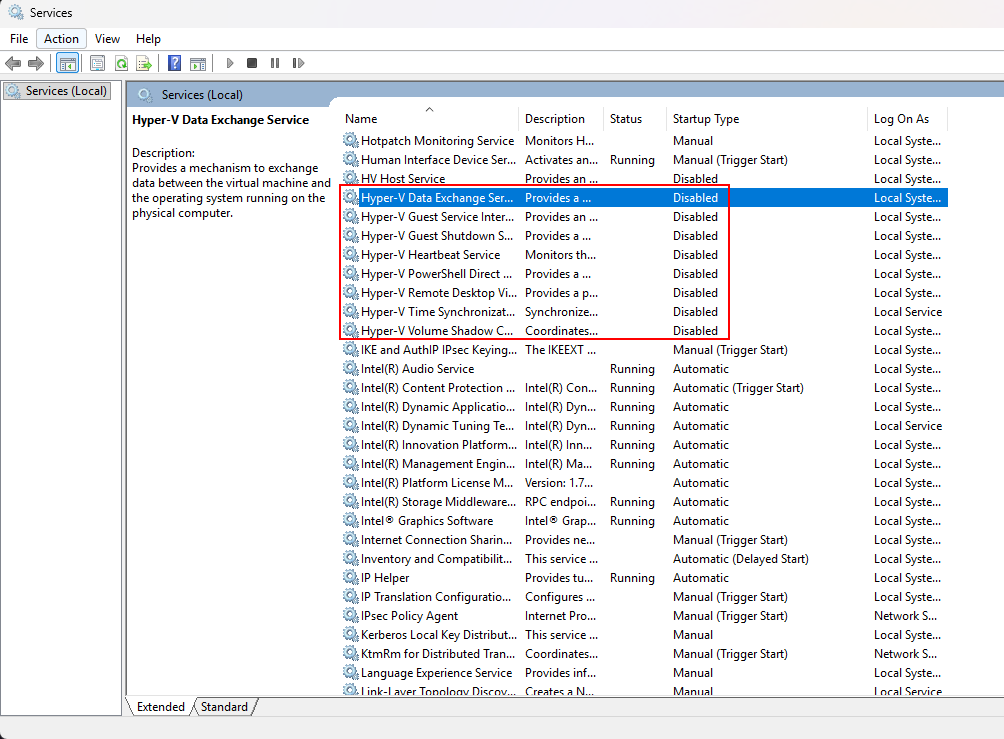Select Intel(R) Innovation Platform service row
The image size is (1004, 739).
(x=644, y=444)
